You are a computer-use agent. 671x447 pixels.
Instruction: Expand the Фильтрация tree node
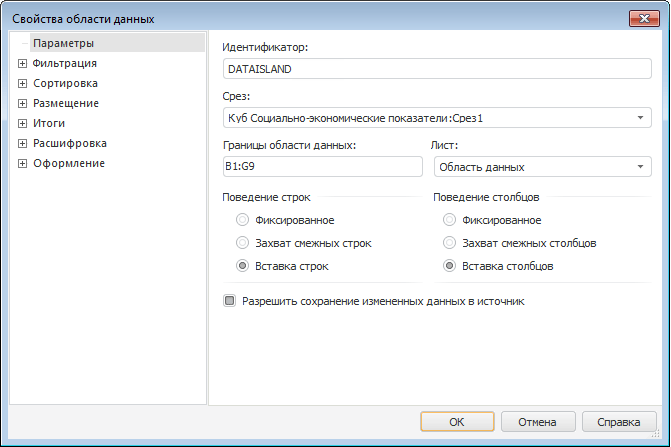point(22,64)
